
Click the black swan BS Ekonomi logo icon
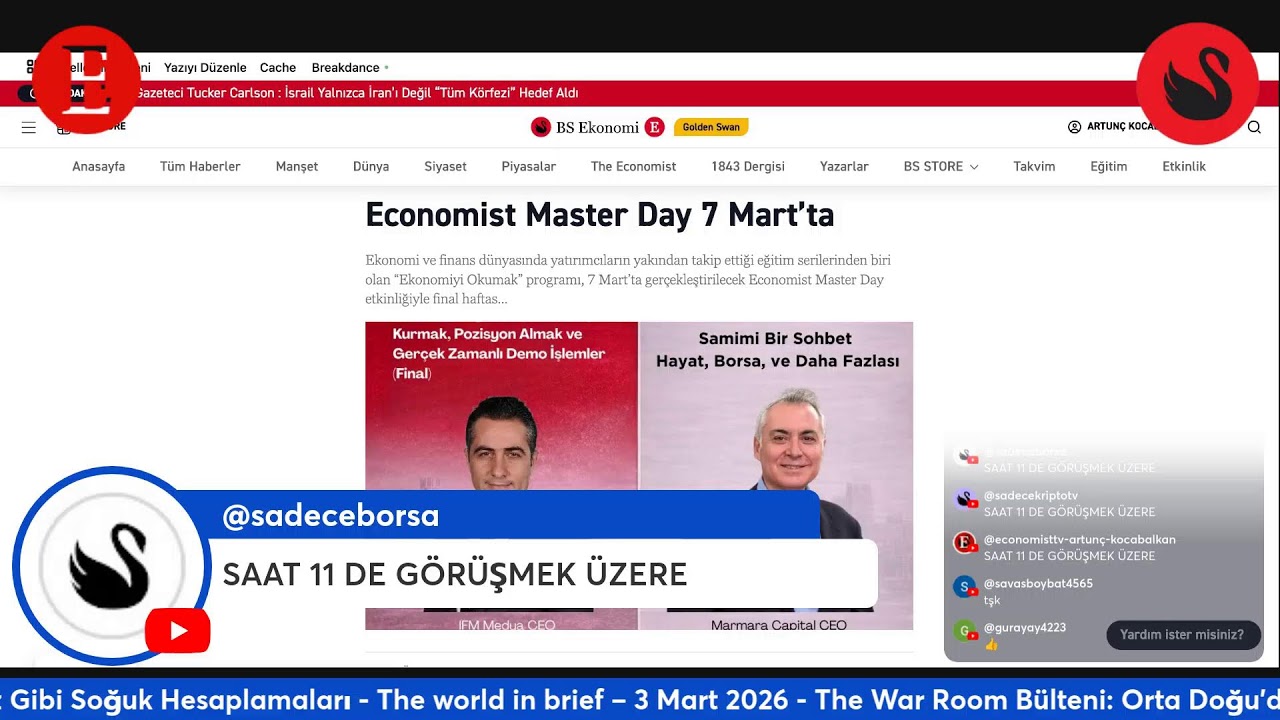[541, 127]
